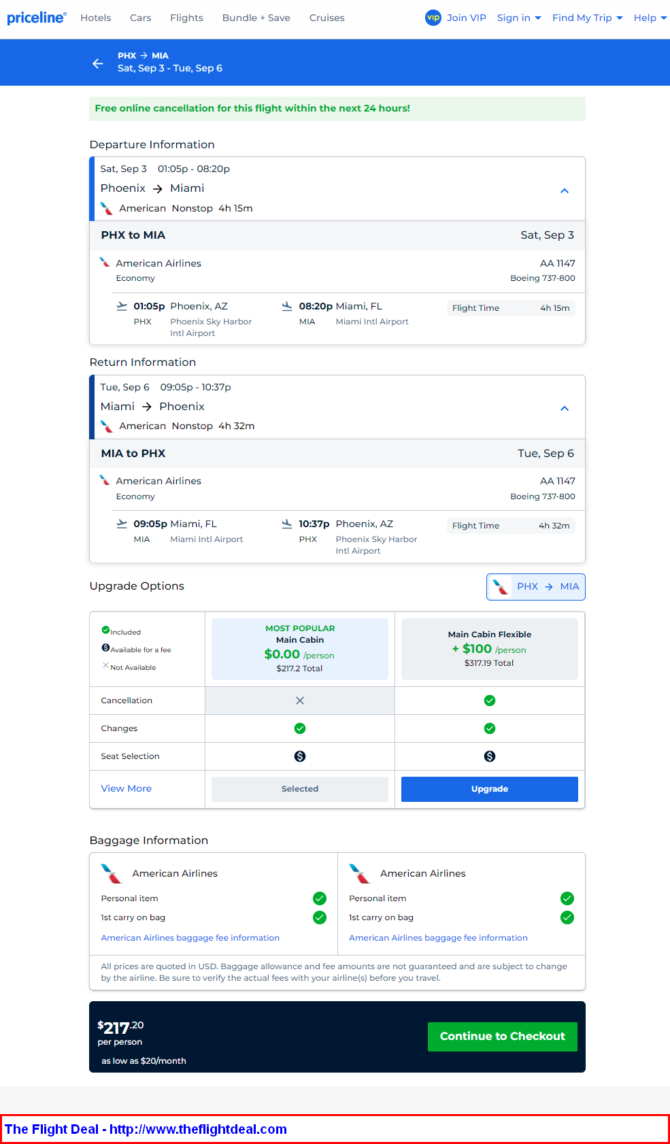
Task: Click Continue to Checkout button
Action: click(502, 1037)
